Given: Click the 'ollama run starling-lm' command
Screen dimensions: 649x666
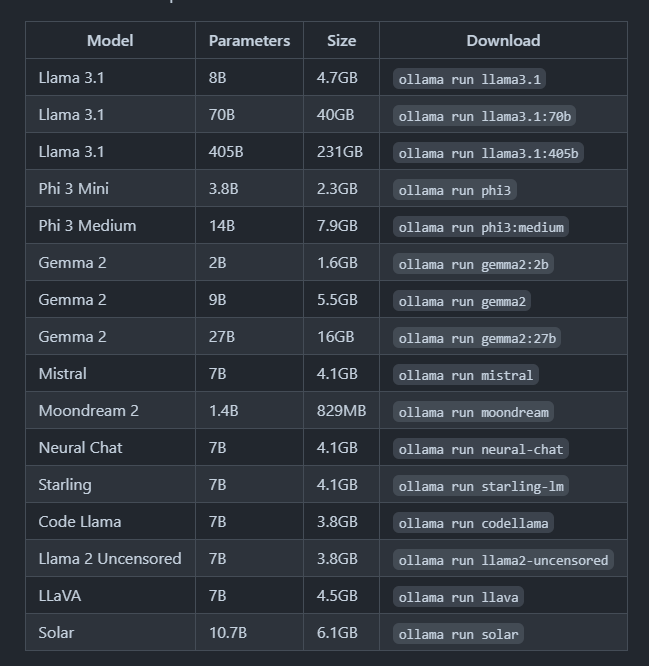Looking at the screenshot, I should (x=481, y=485).
